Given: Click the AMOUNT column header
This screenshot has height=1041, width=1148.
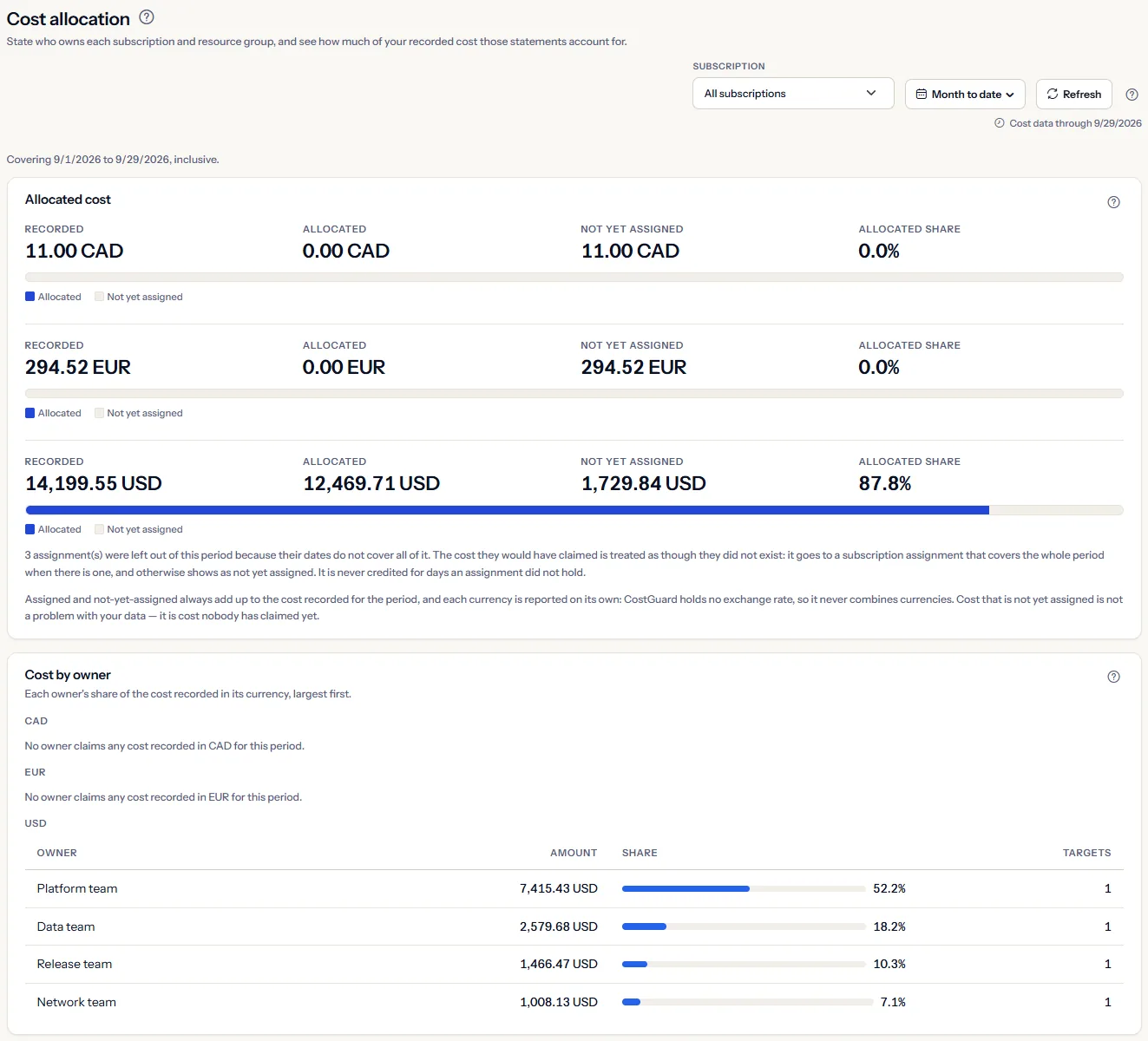Looking at the screenshot, I should (574, 853).
